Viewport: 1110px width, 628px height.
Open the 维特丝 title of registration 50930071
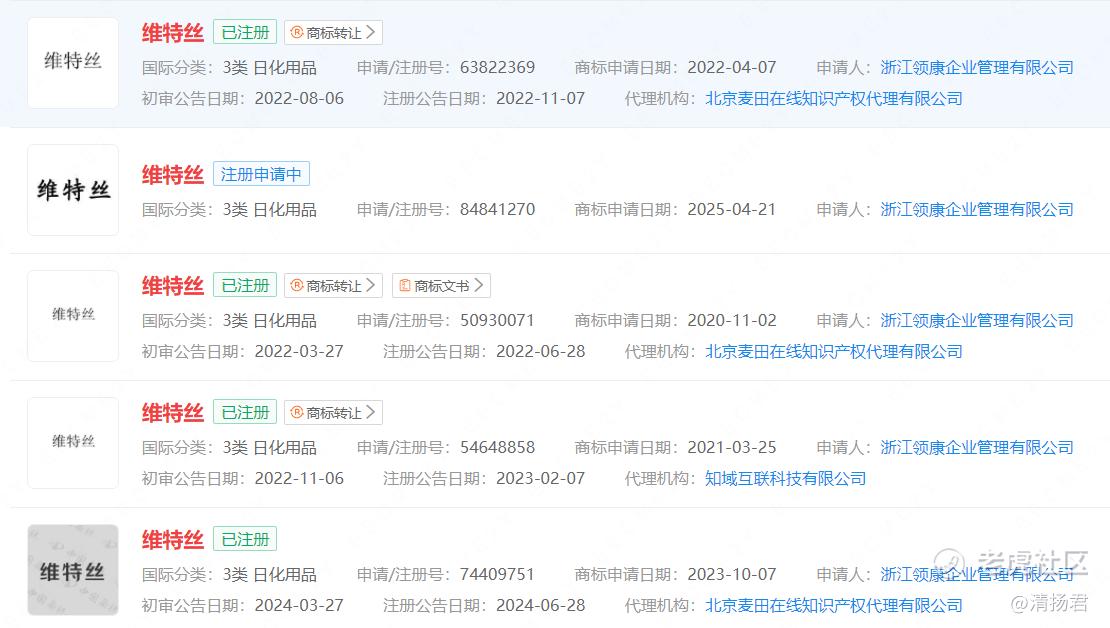(173, 286)
